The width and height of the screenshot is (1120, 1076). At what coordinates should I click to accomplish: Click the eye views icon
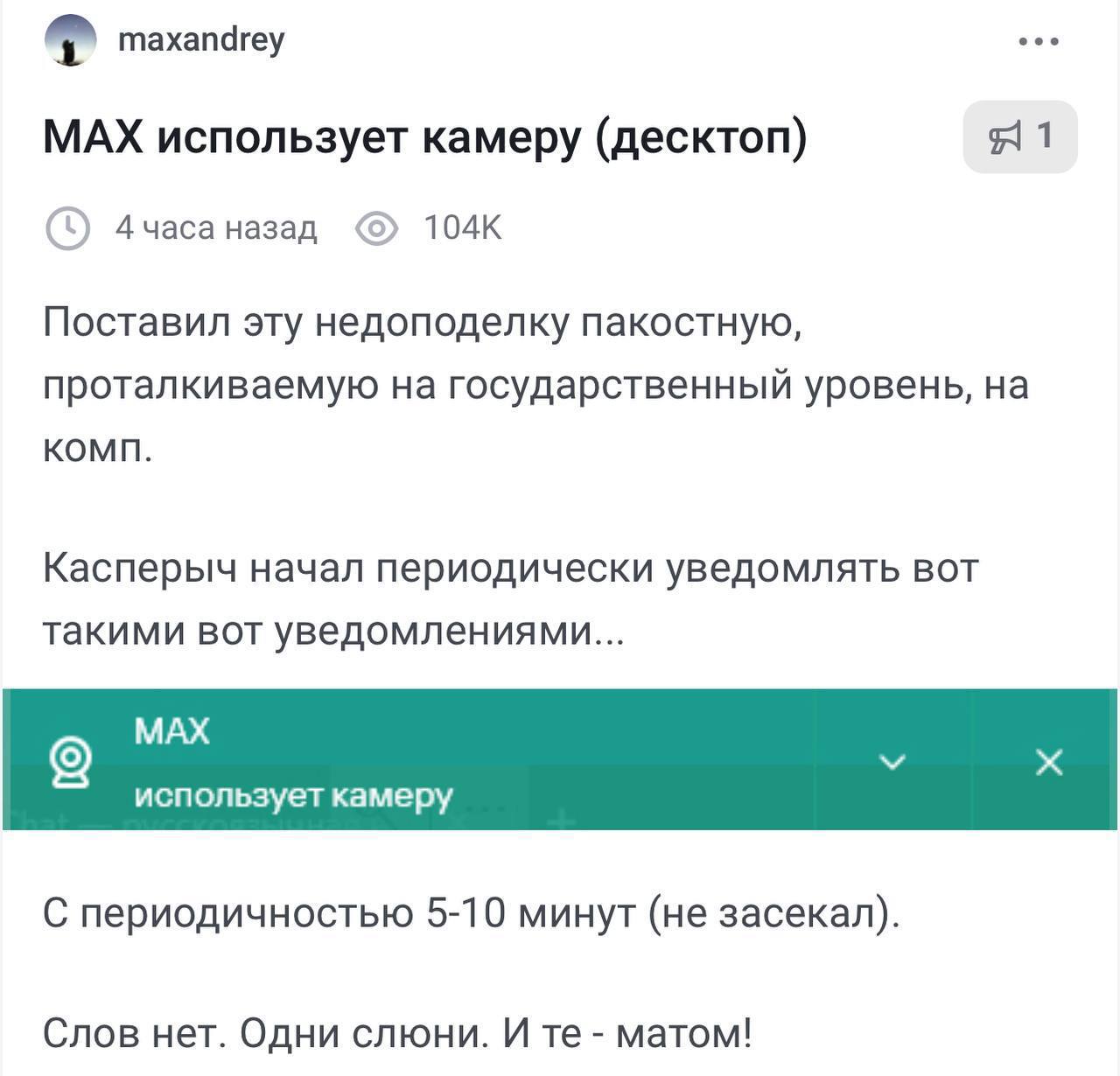click(x=377, y=229)
